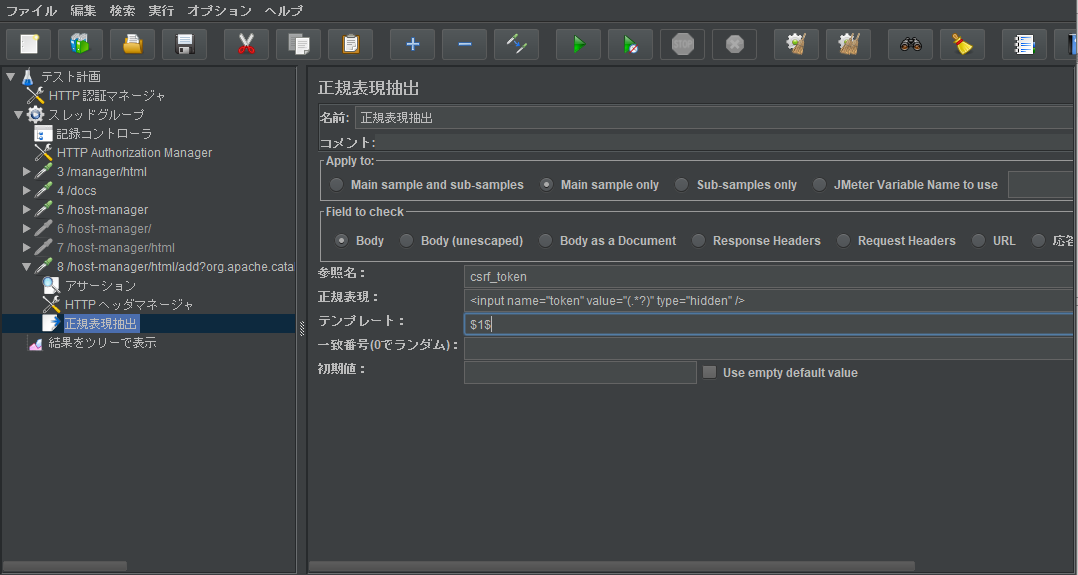Select the スレッドグループ node

pyautogui.click(x=96, y=114)
